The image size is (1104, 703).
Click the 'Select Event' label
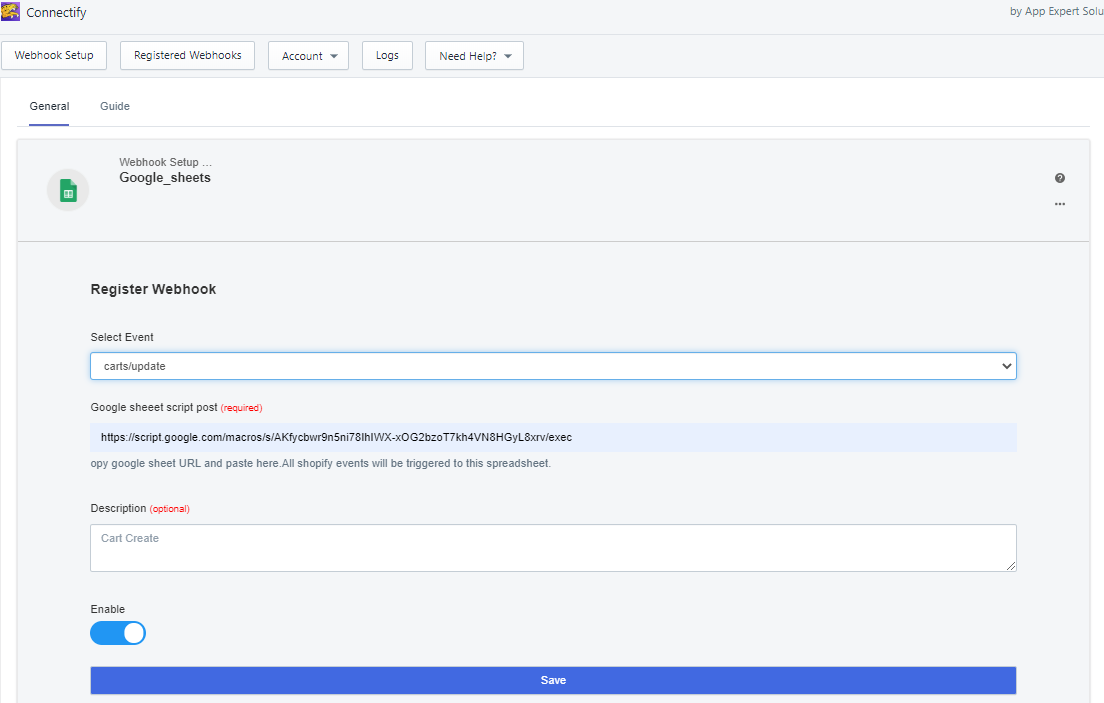(x=122, y=337)
